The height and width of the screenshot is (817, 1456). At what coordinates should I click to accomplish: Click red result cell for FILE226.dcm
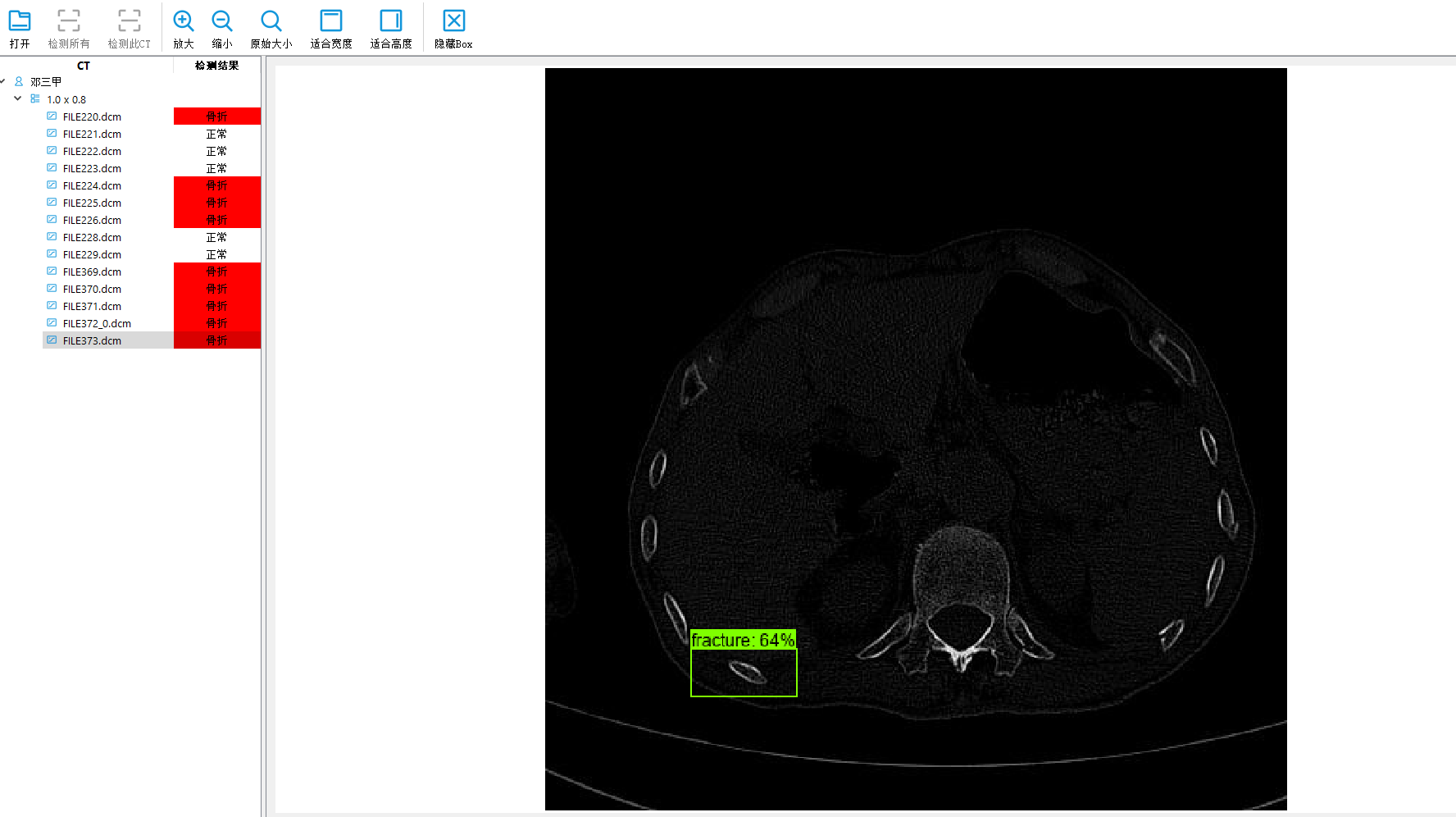click(217, 220)
